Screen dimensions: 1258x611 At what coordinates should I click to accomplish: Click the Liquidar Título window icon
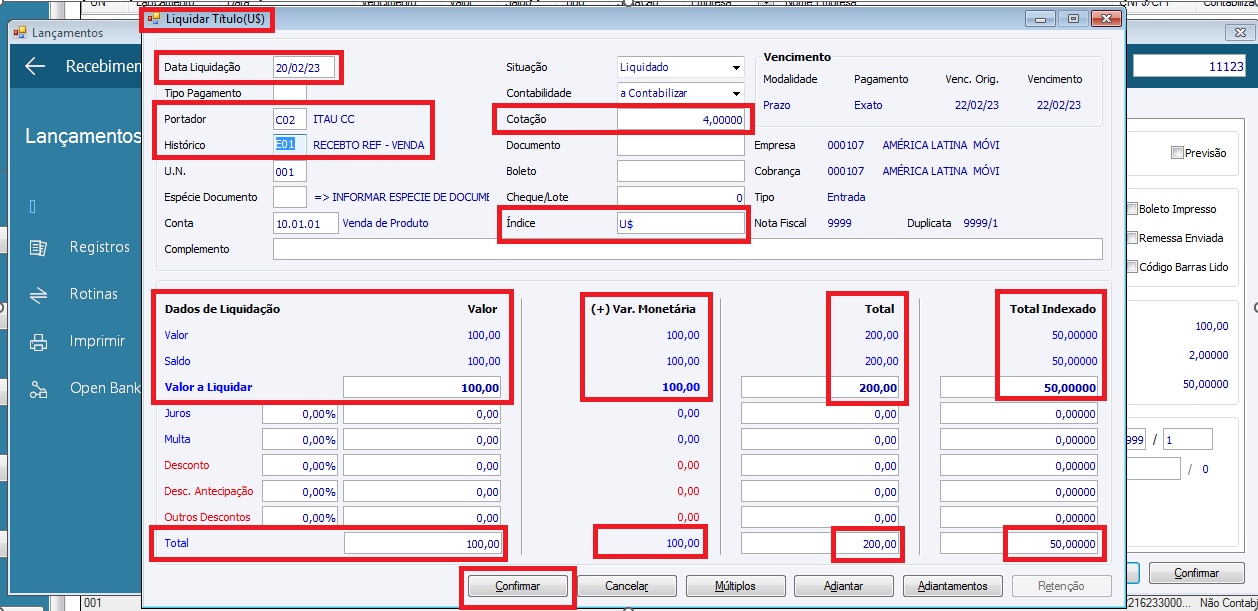point(153,18)
